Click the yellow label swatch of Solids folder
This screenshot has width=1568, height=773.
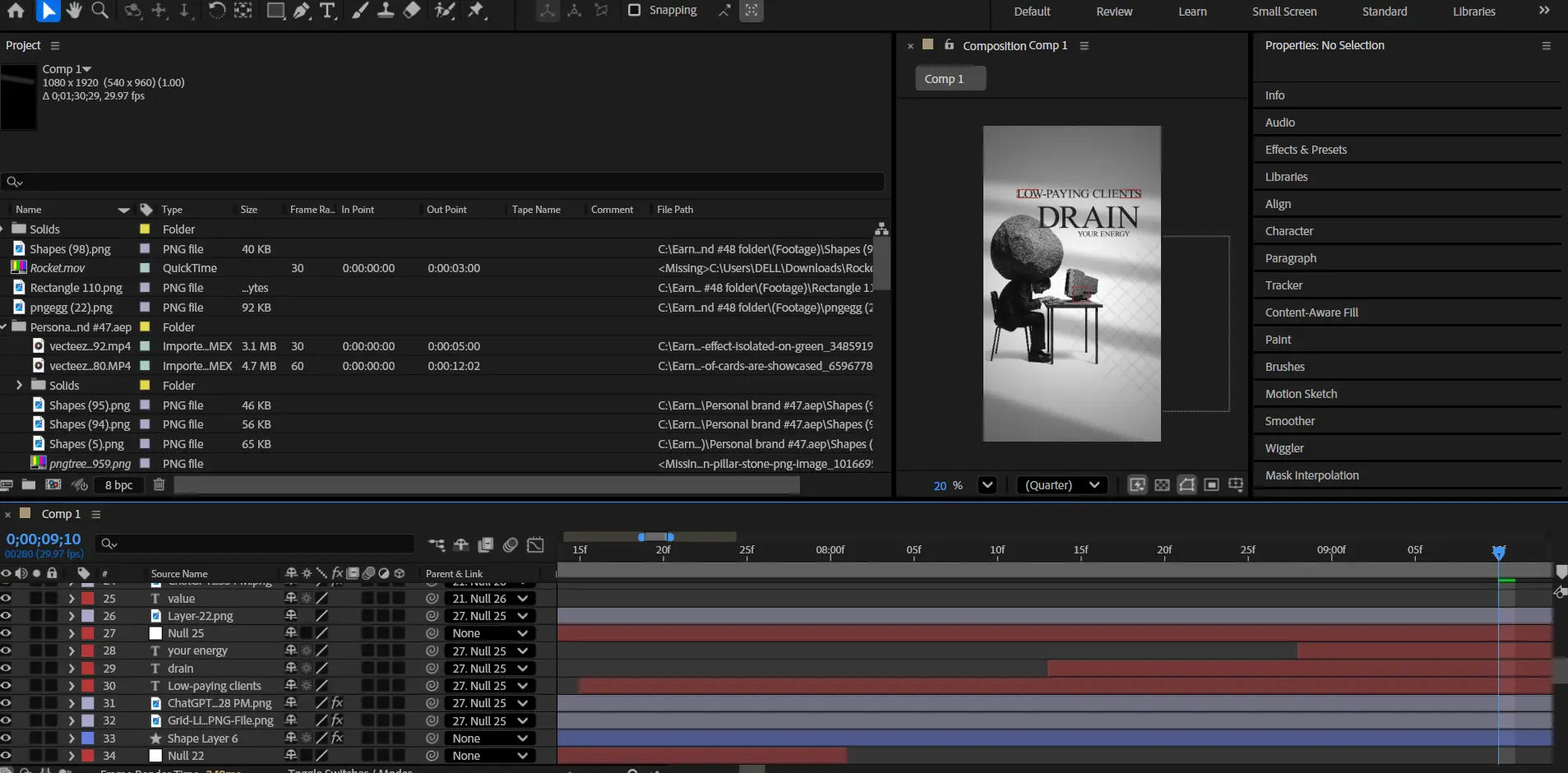145,229
